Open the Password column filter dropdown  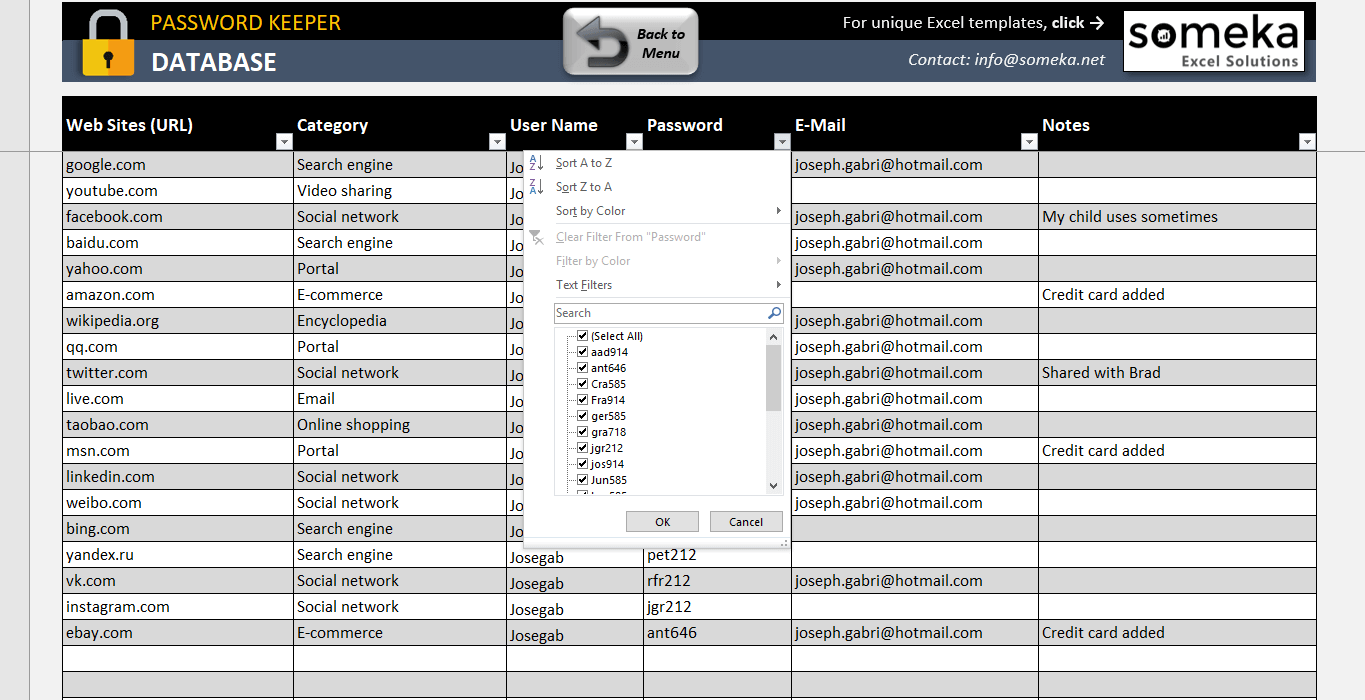[x=782, y=142]
